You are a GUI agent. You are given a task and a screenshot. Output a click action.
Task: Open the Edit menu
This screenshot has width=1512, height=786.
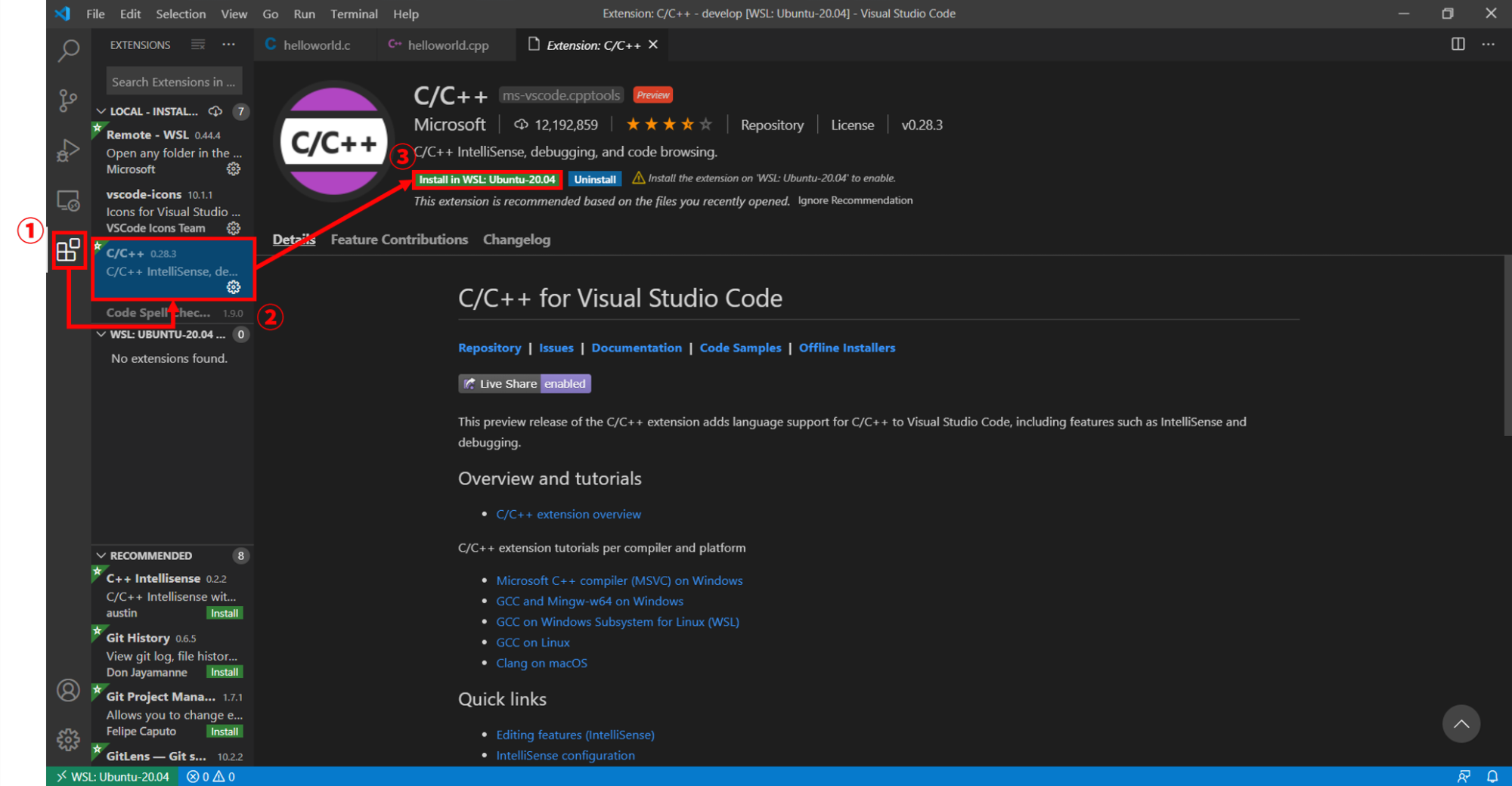pos(130,14)
